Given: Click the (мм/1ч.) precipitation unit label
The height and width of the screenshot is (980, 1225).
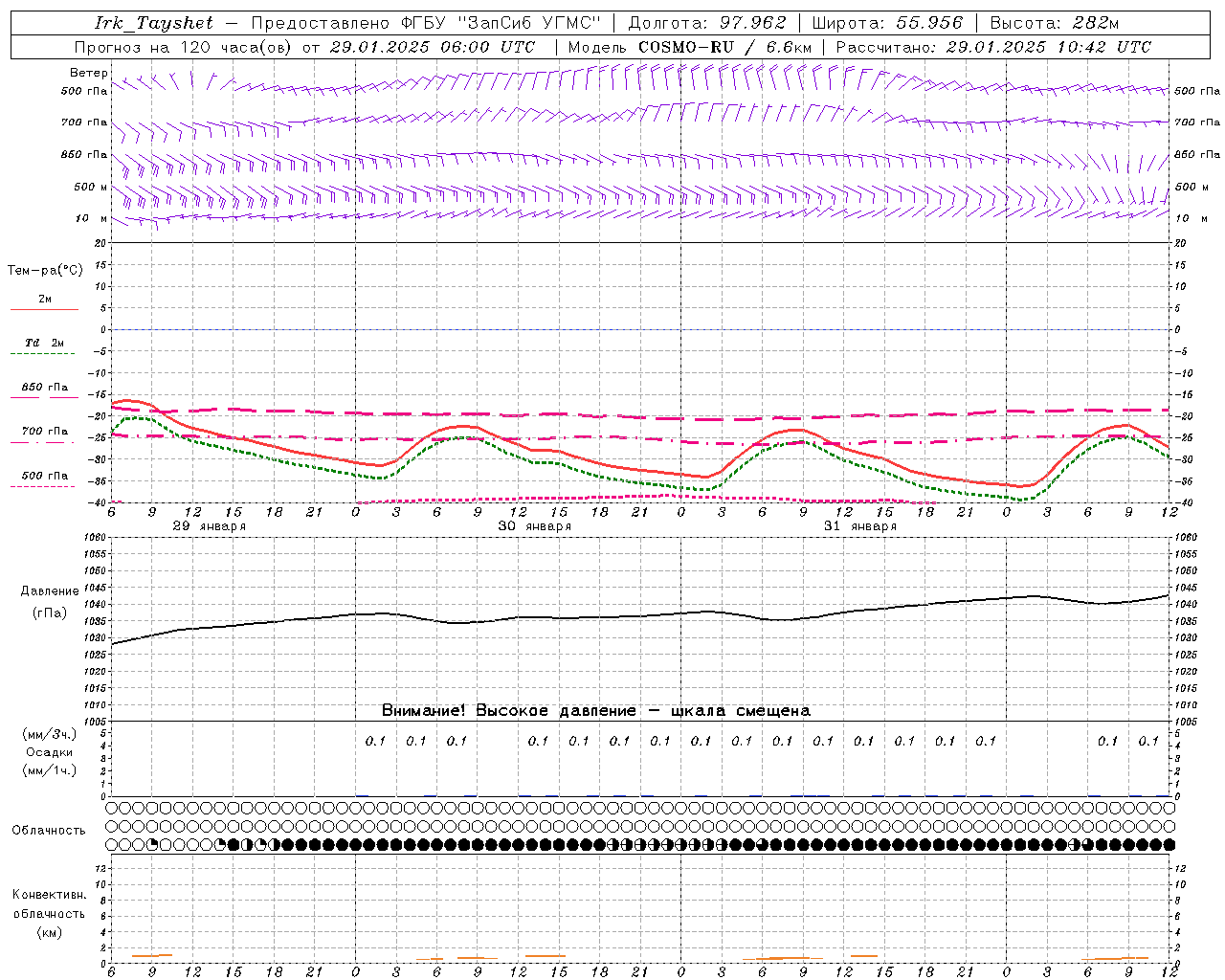Looking at the screenshot, I should click(50, 770).
